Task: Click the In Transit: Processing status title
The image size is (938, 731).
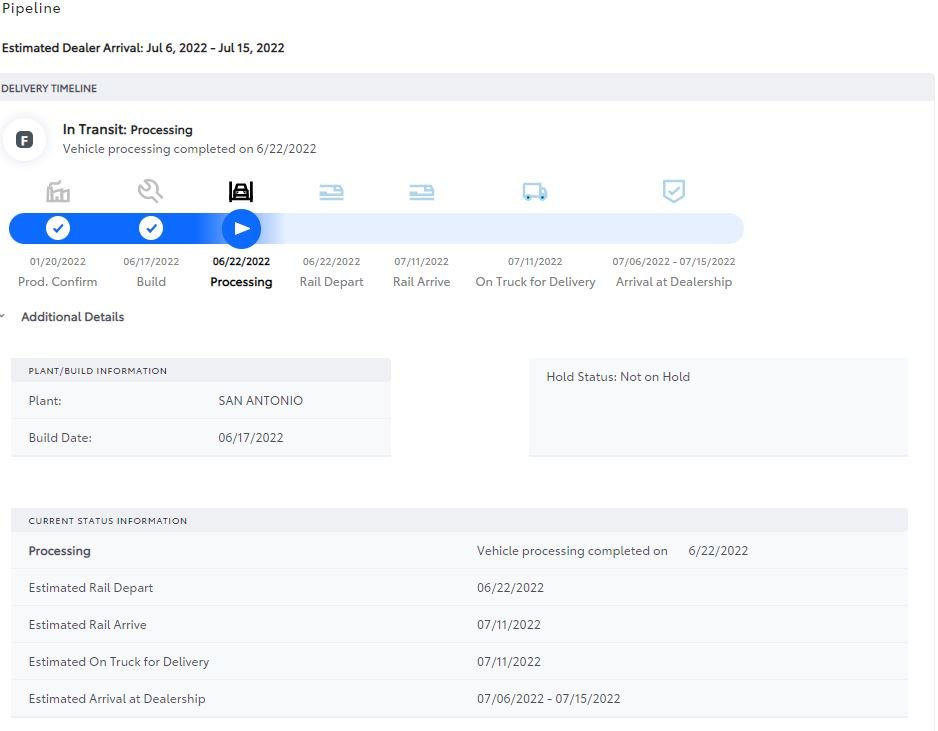Action: click(127, 130)
